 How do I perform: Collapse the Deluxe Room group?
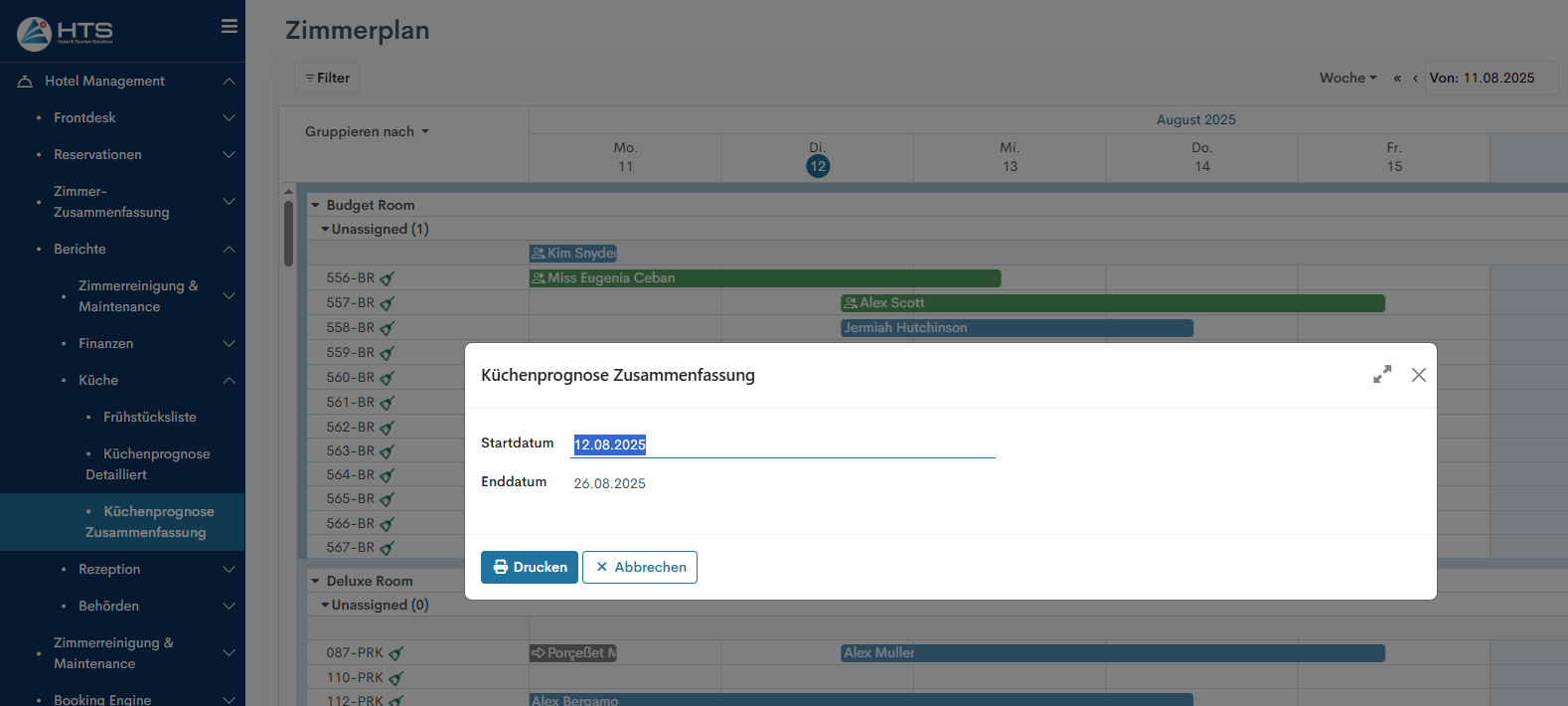click(x=316, y=582)
